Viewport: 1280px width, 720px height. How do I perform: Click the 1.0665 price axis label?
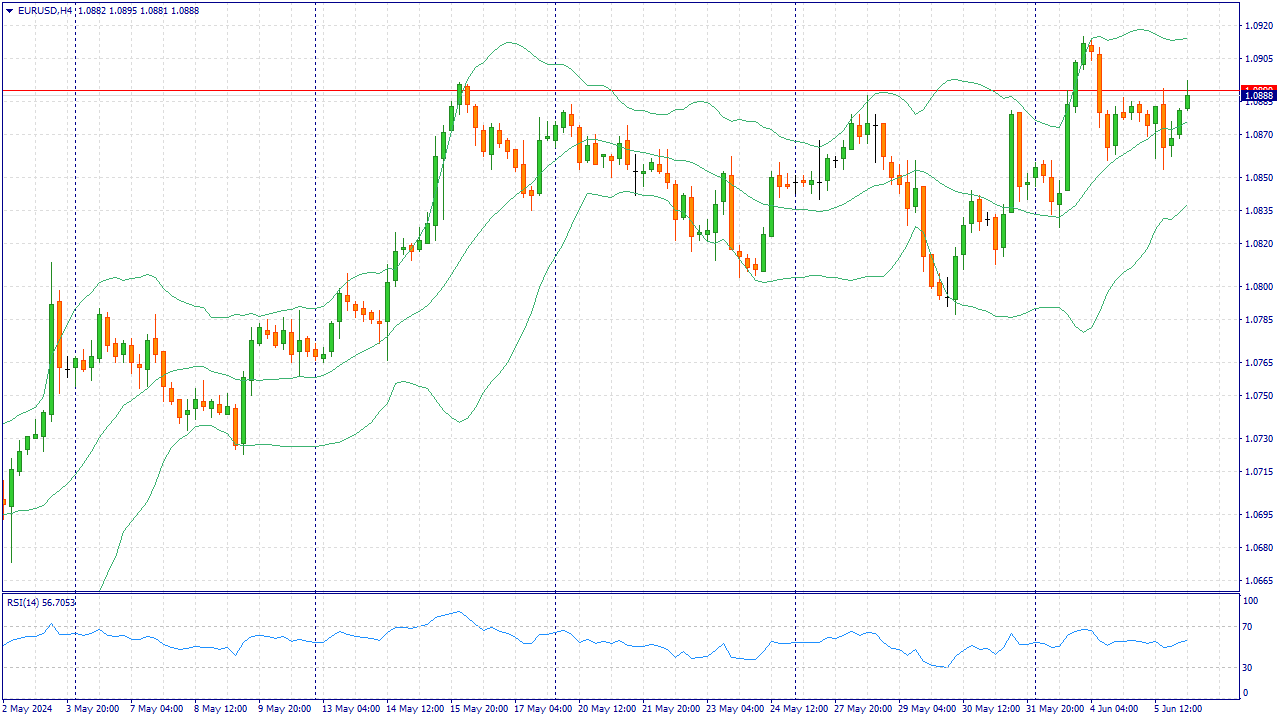coord(1257,580)
